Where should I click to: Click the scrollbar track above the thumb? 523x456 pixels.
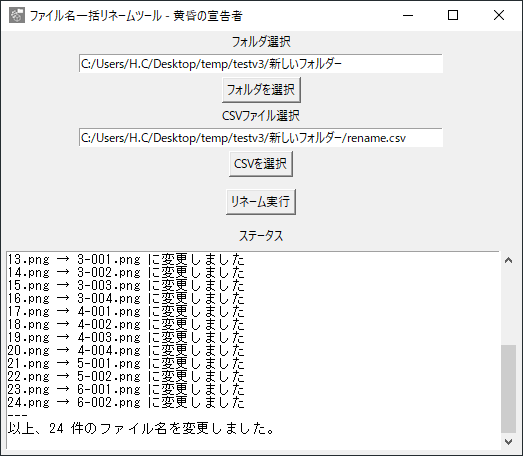tap(508, 306)
